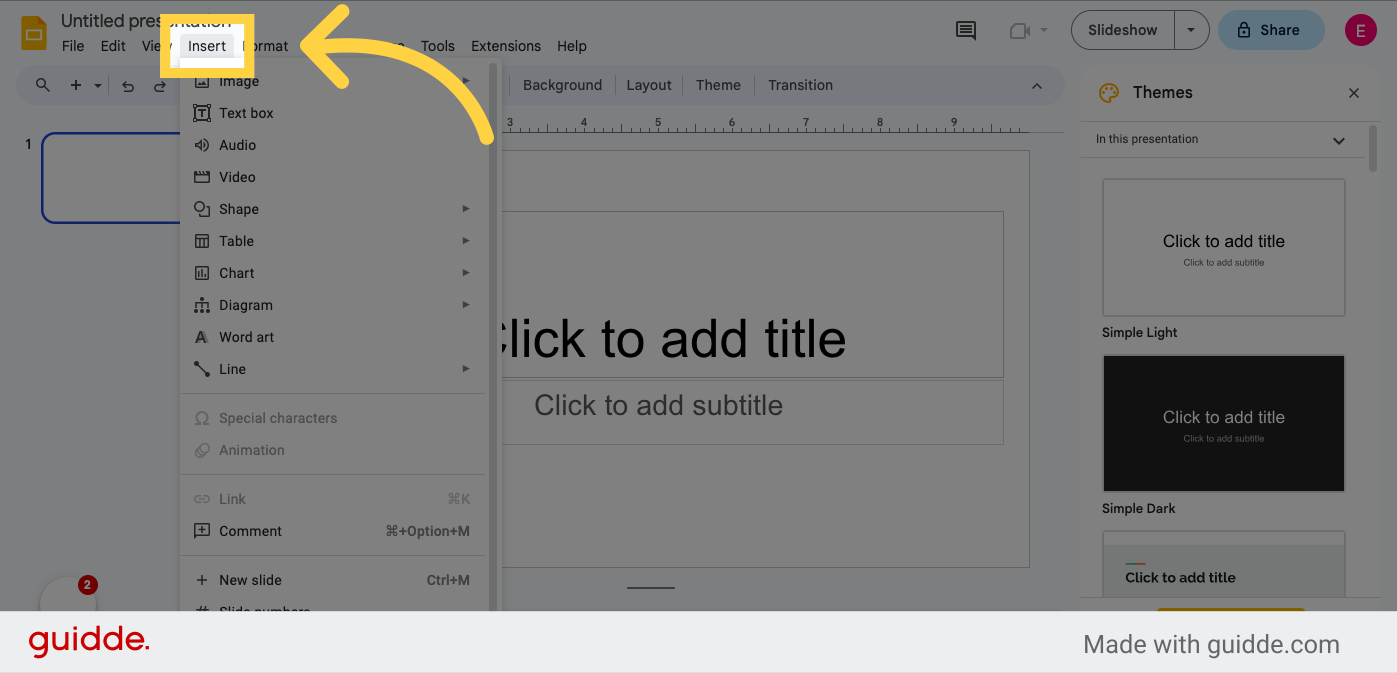Click the Undo toolbar icon
Image resolution: width=1397 pixels, height=673 pixels.
click(128, 86)
